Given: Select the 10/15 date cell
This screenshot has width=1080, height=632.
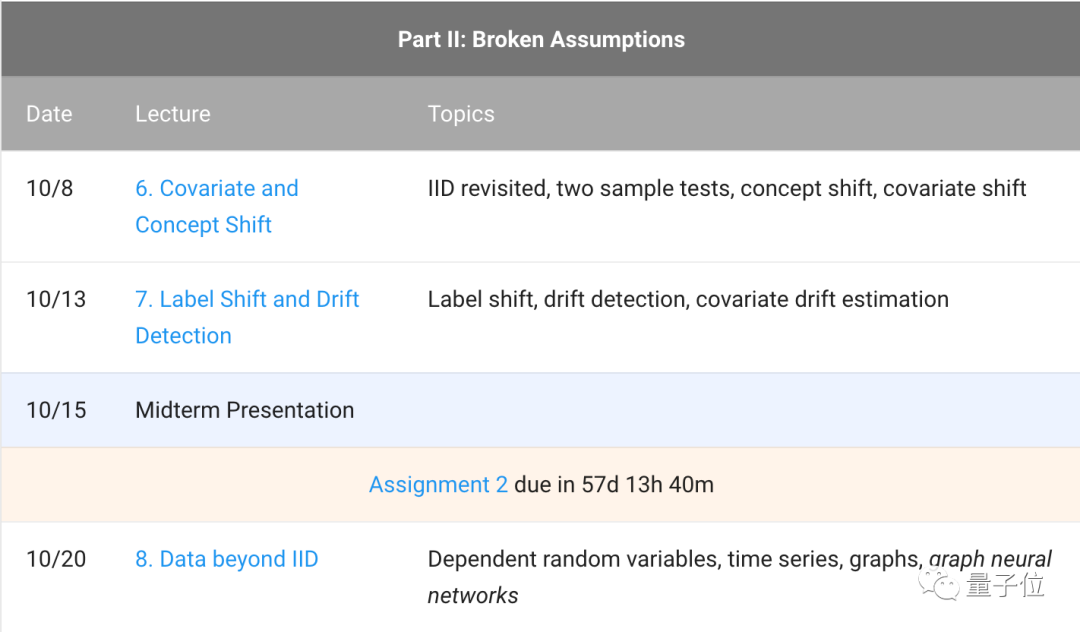Looking at the screenshot, I should (x=55, y=410).
